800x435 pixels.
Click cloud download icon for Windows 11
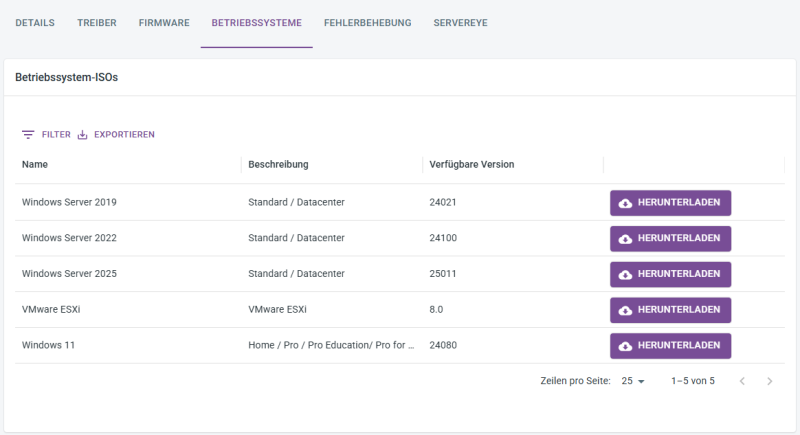tap(626, 346)
